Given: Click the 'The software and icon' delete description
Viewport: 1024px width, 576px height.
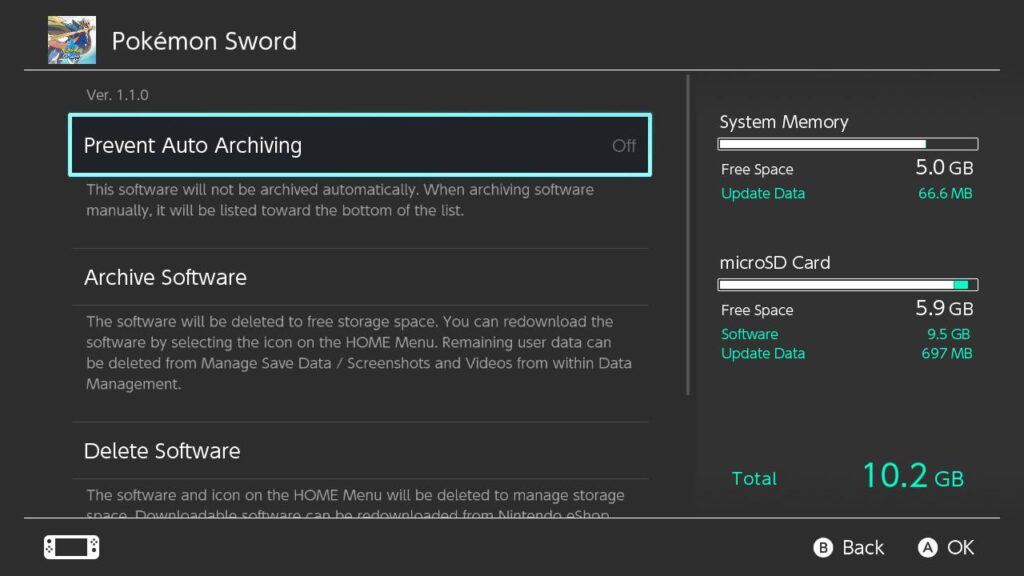Looking at the screenshot, I should pos(355,504).
